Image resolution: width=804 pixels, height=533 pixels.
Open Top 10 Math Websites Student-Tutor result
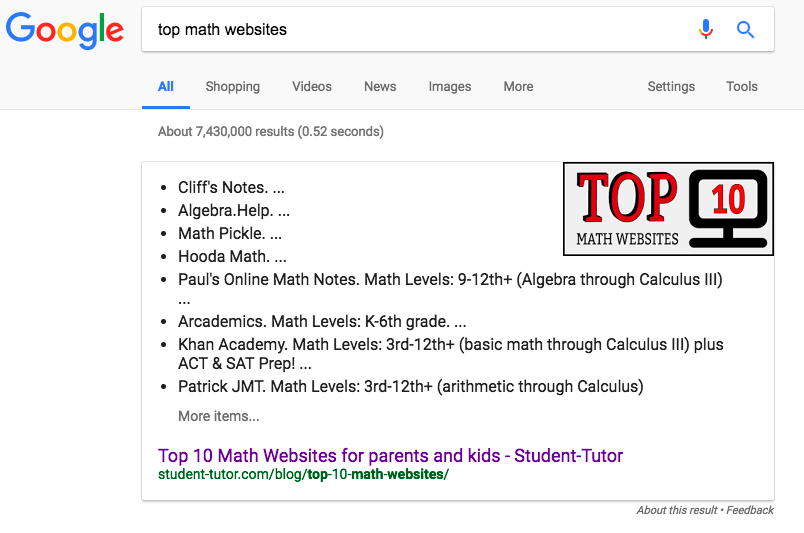pyautogui.click(x=390, y=456)
